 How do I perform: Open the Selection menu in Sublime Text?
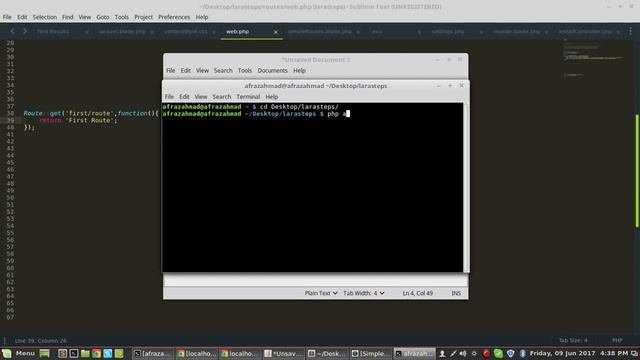(44, 17)
